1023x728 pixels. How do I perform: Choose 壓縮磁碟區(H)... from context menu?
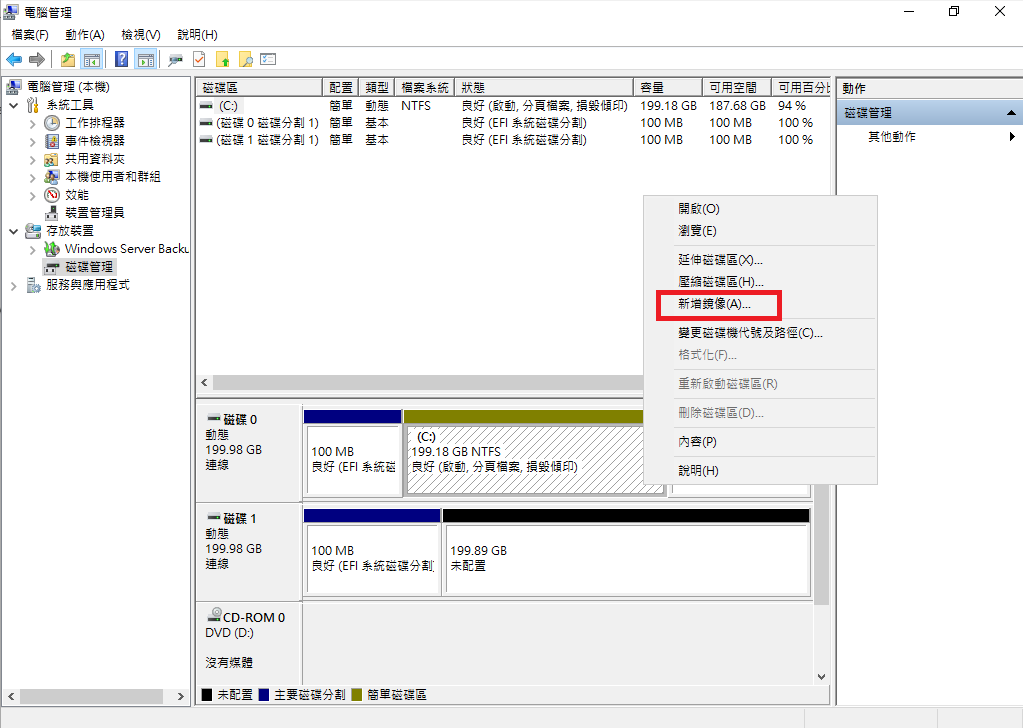pos(760,282)
